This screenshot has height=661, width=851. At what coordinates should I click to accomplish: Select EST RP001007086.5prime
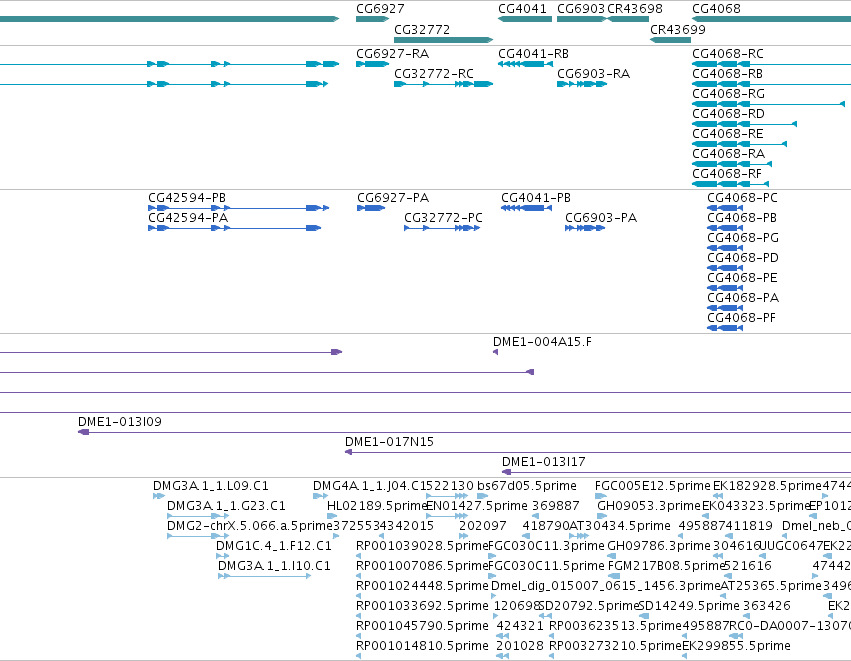pos(359,576)
